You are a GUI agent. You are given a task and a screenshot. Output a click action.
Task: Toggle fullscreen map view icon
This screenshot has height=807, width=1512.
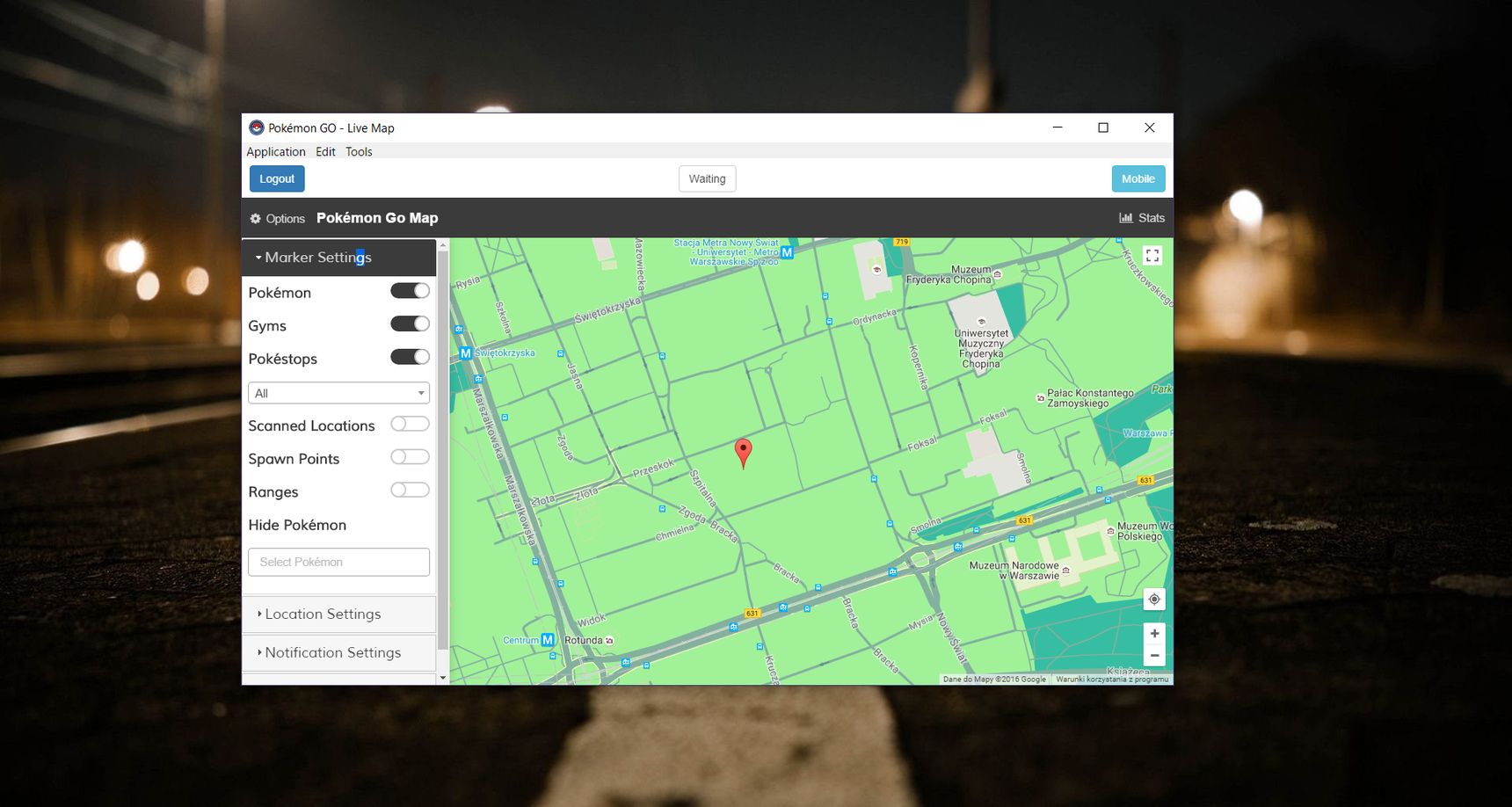click(1152, 255)
